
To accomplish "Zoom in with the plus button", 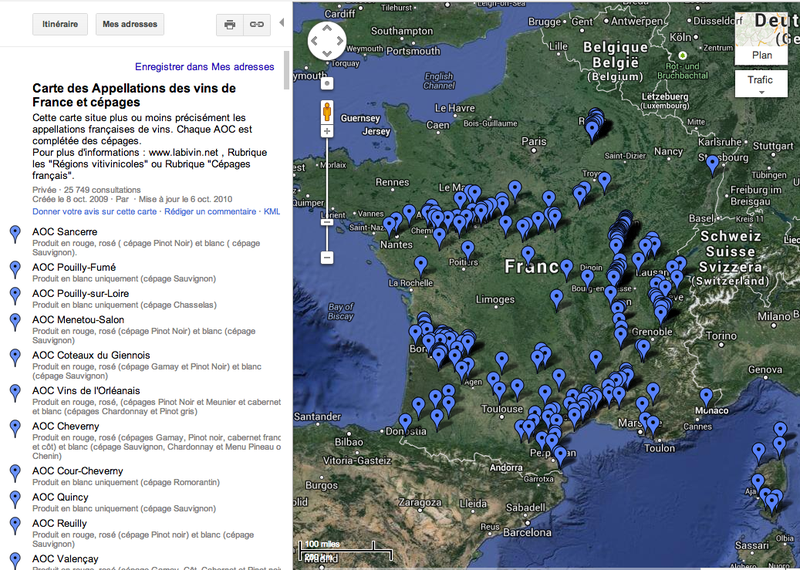I will click(x=327, y=131).
